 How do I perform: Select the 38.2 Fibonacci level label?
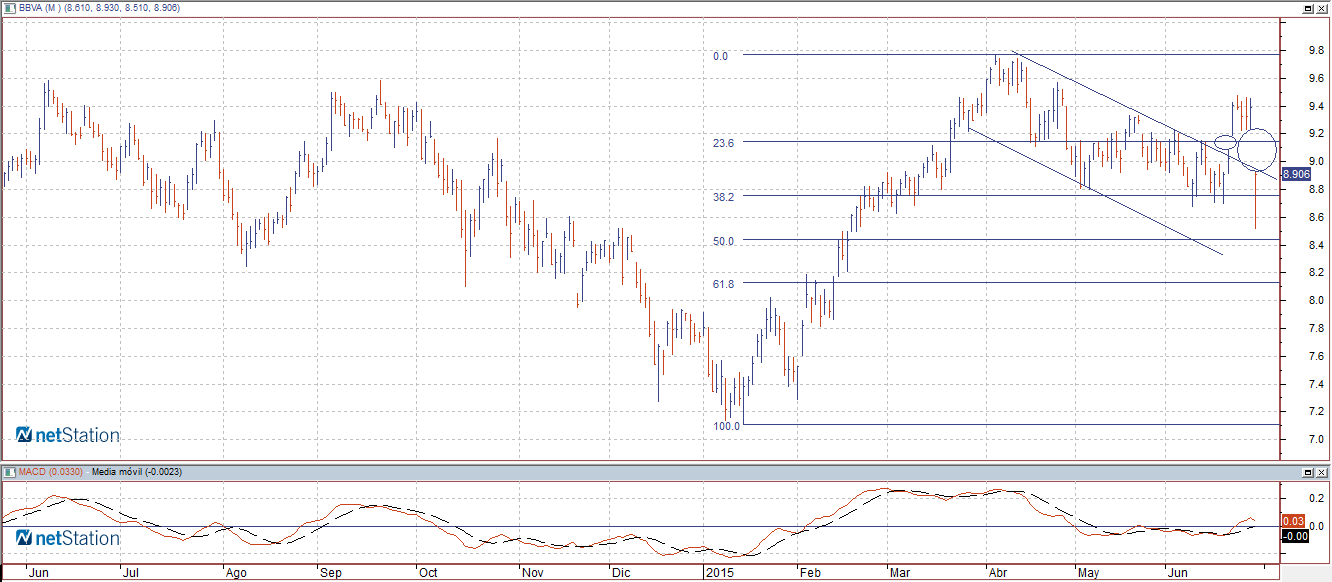point(723,197)
